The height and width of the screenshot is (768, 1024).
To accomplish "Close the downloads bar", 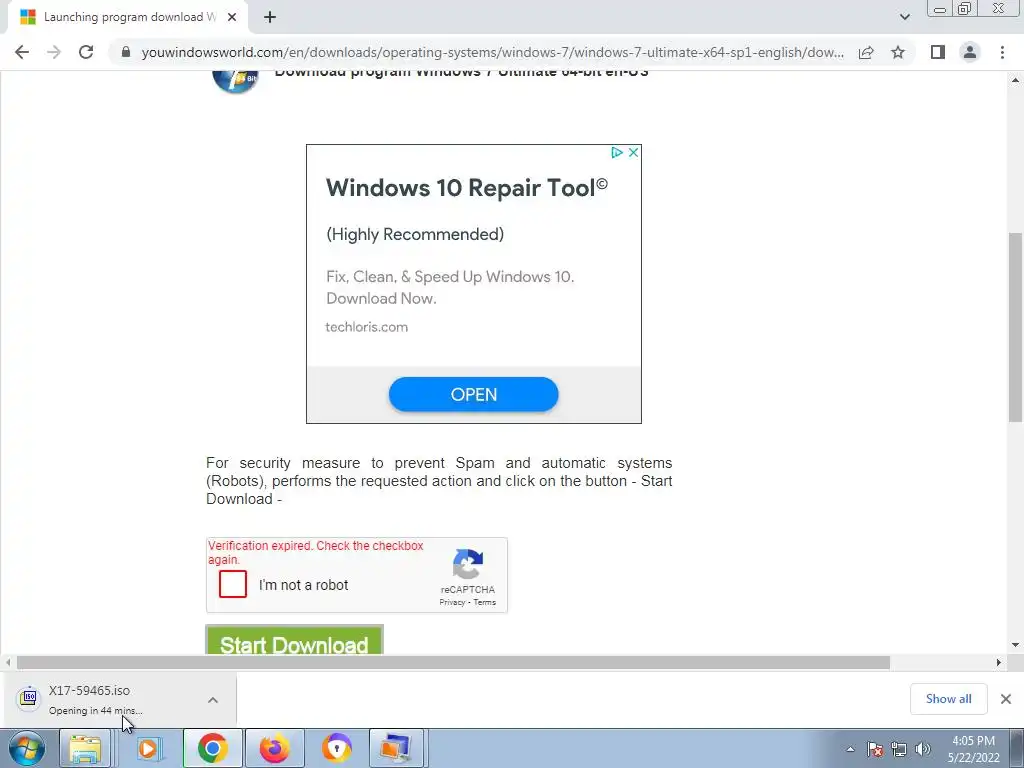I will point(1006,699).
